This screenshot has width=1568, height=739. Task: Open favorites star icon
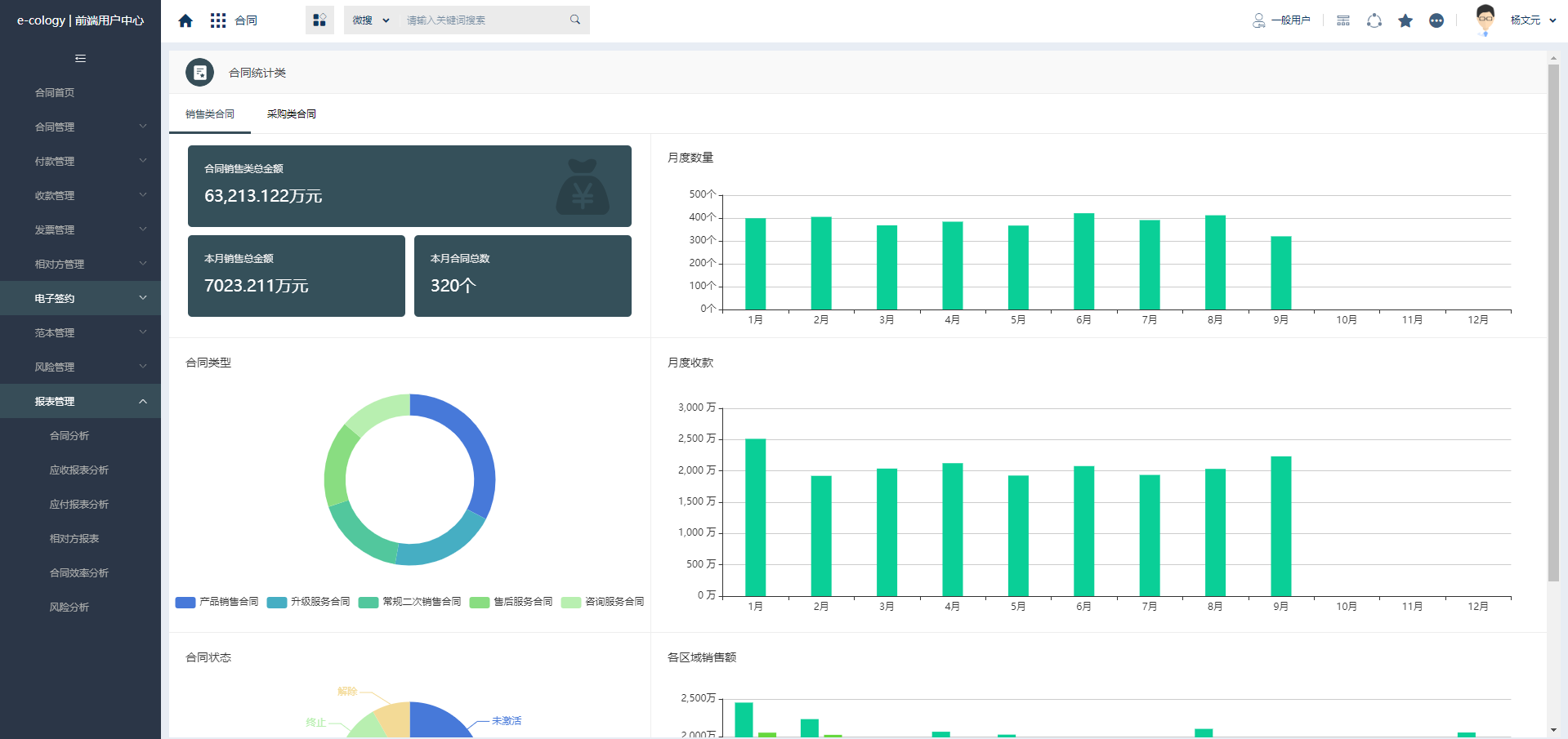pyautogui.click(x=1405, y=20)
